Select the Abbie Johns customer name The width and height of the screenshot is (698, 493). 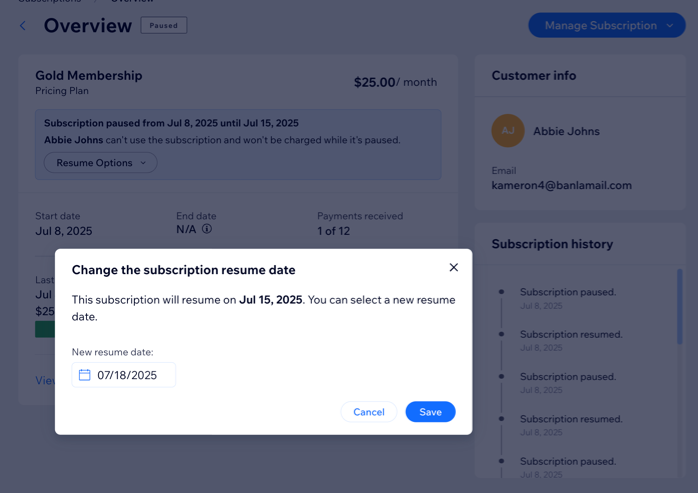click(x=566, y=131)
